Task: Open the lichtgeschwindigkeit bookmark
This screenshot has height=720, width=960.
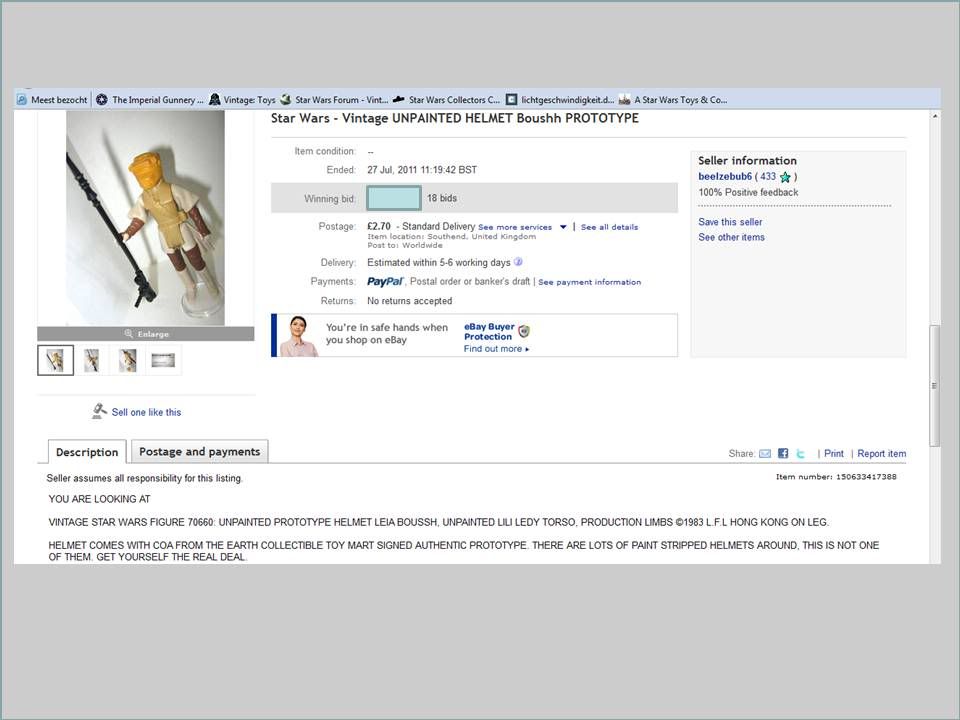Action: 560,100
